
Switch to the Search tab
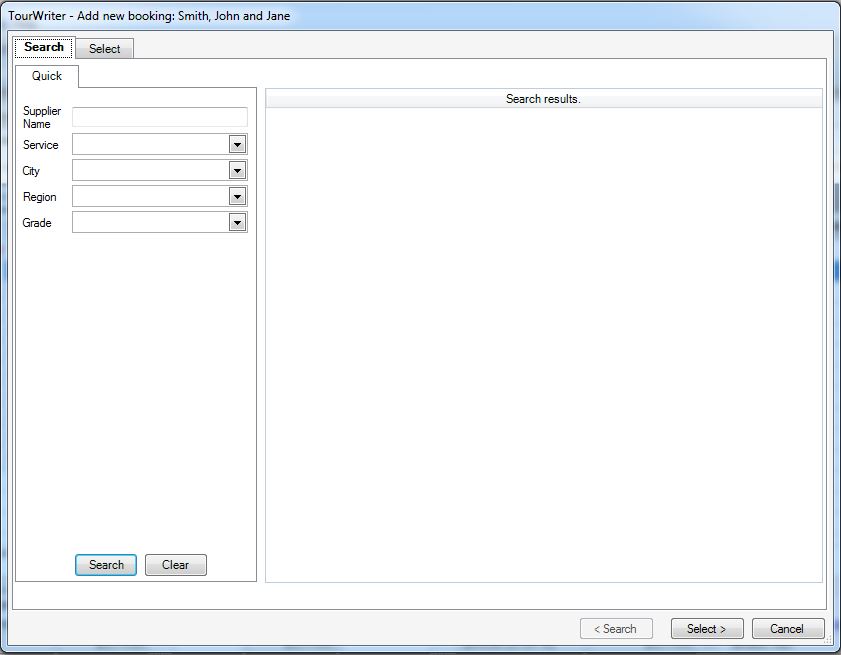44,47
